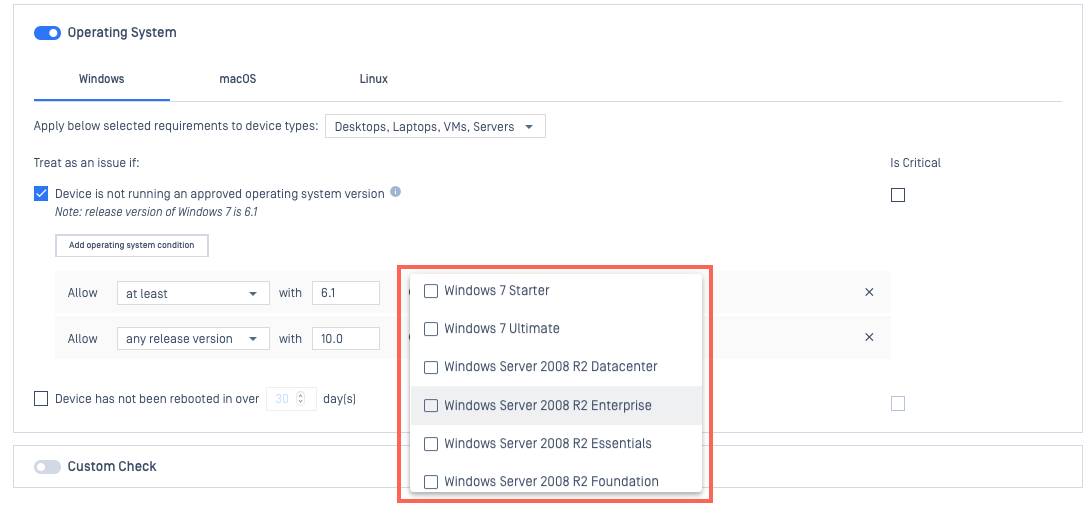Mark the reboot issue as critical
Viewport: 1086px width, 512px height.
(x=898, y=403)
